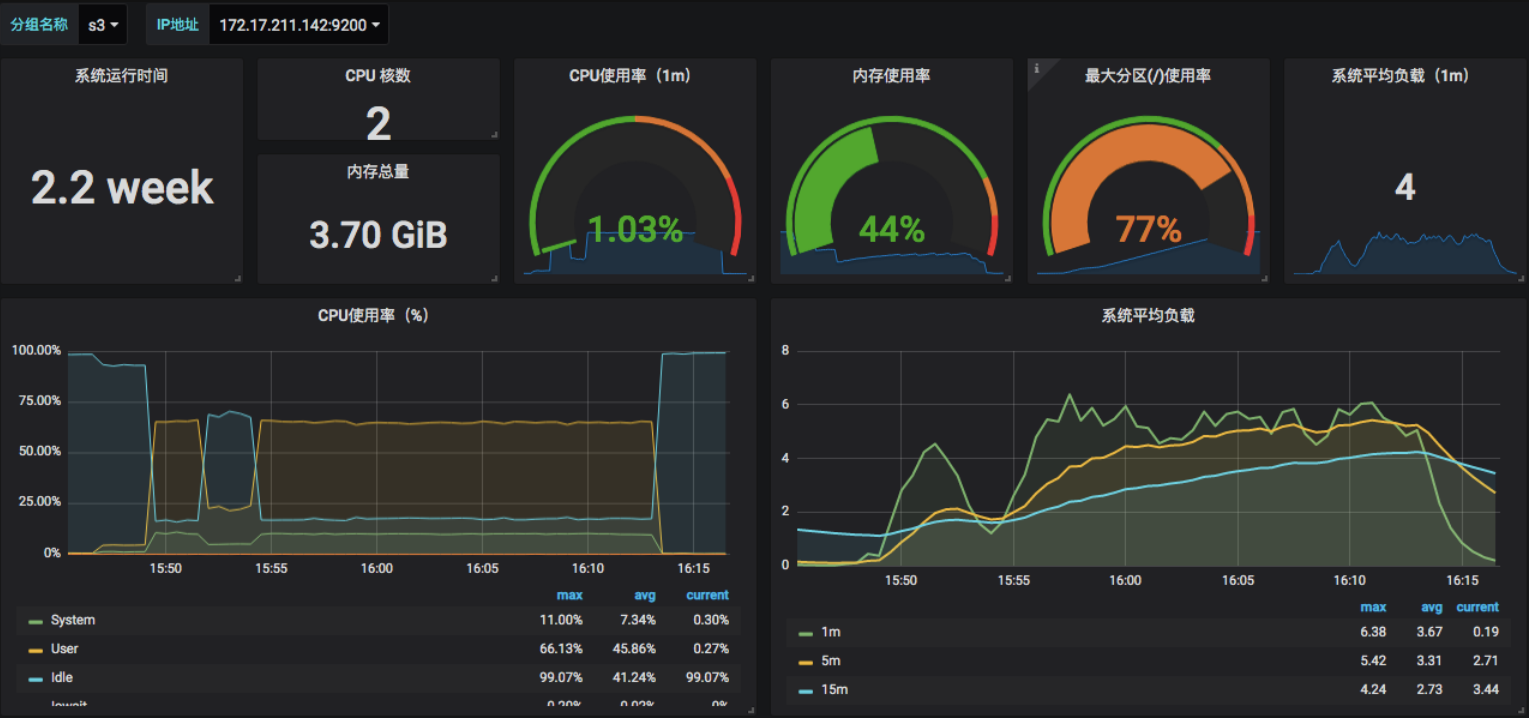Click the yellow User legend color line
Viewport: 1529px width, 718px height.
pyautogui.click(x=36, y=650)
